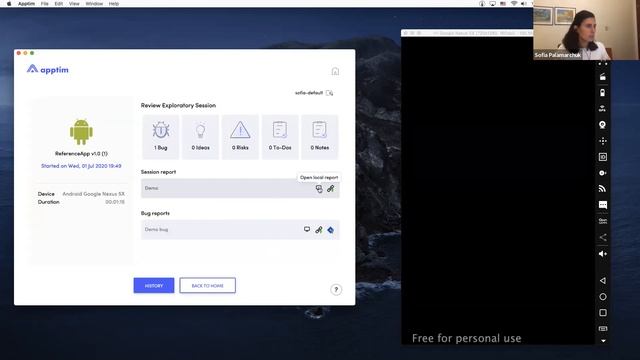Open emulator camera widget

[x=603, y=125]
